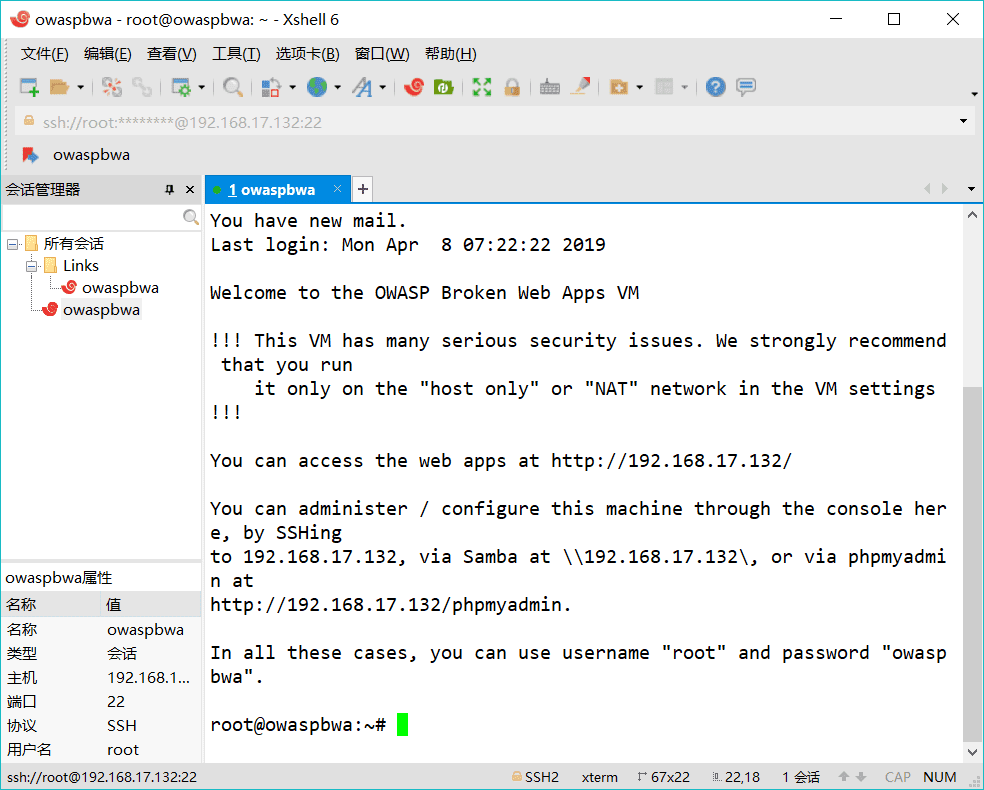Viewport: 984px width, 790px height.
Task: Click the globe Encoding toolbar icon
Action: tap(317, 87)
